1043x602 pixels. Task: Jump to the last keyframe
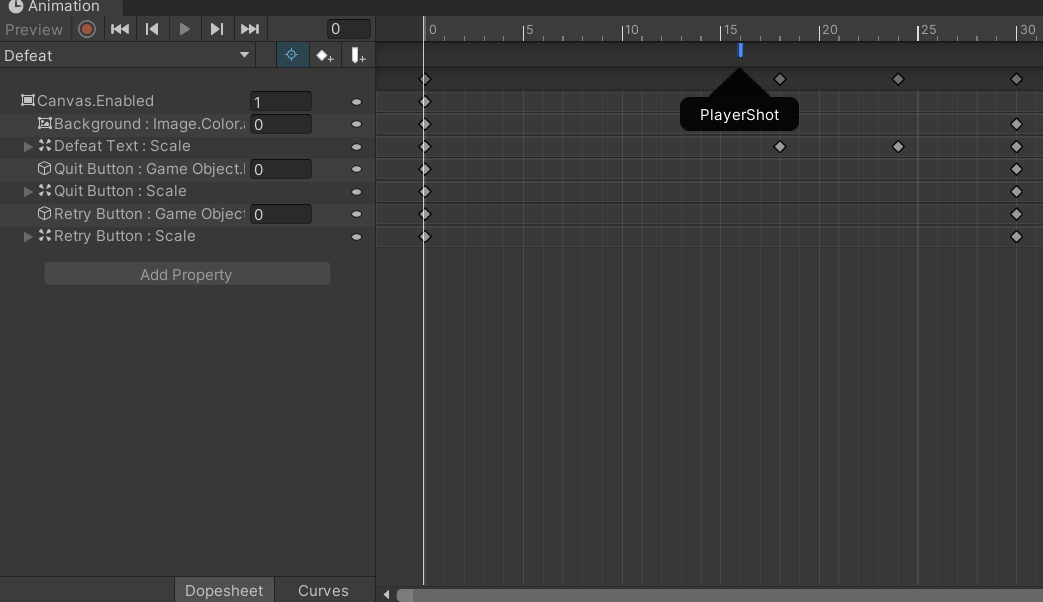click(x=249, y=29)
